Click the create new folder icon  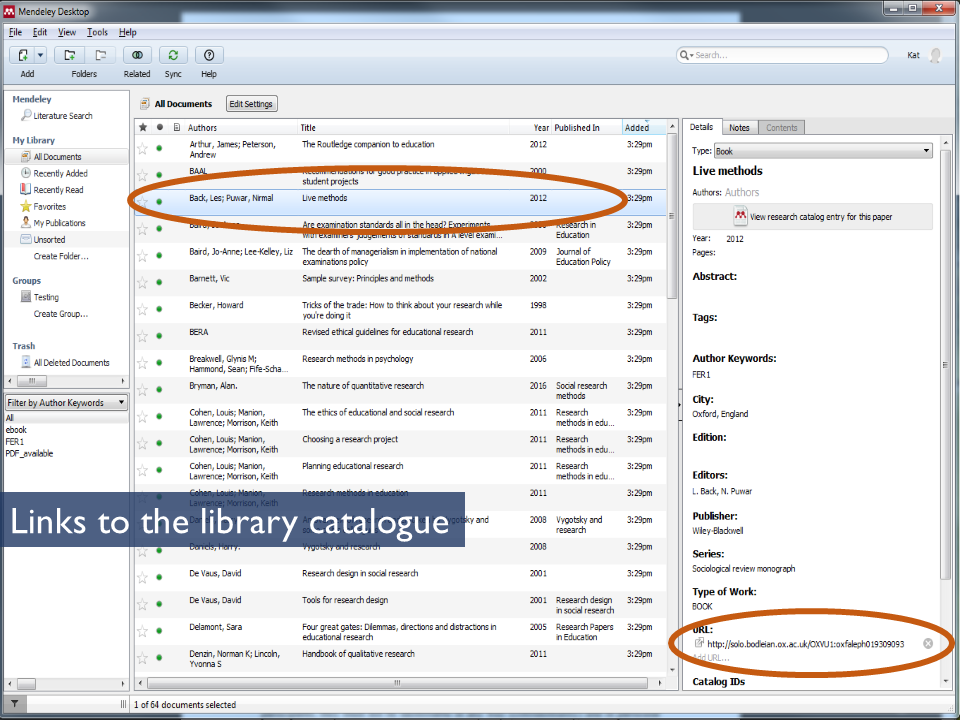69,56
